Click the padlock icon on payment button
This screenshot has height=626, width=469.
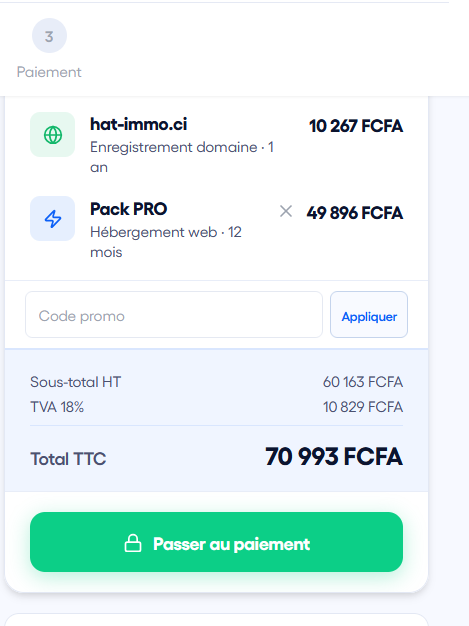[133, 543]
